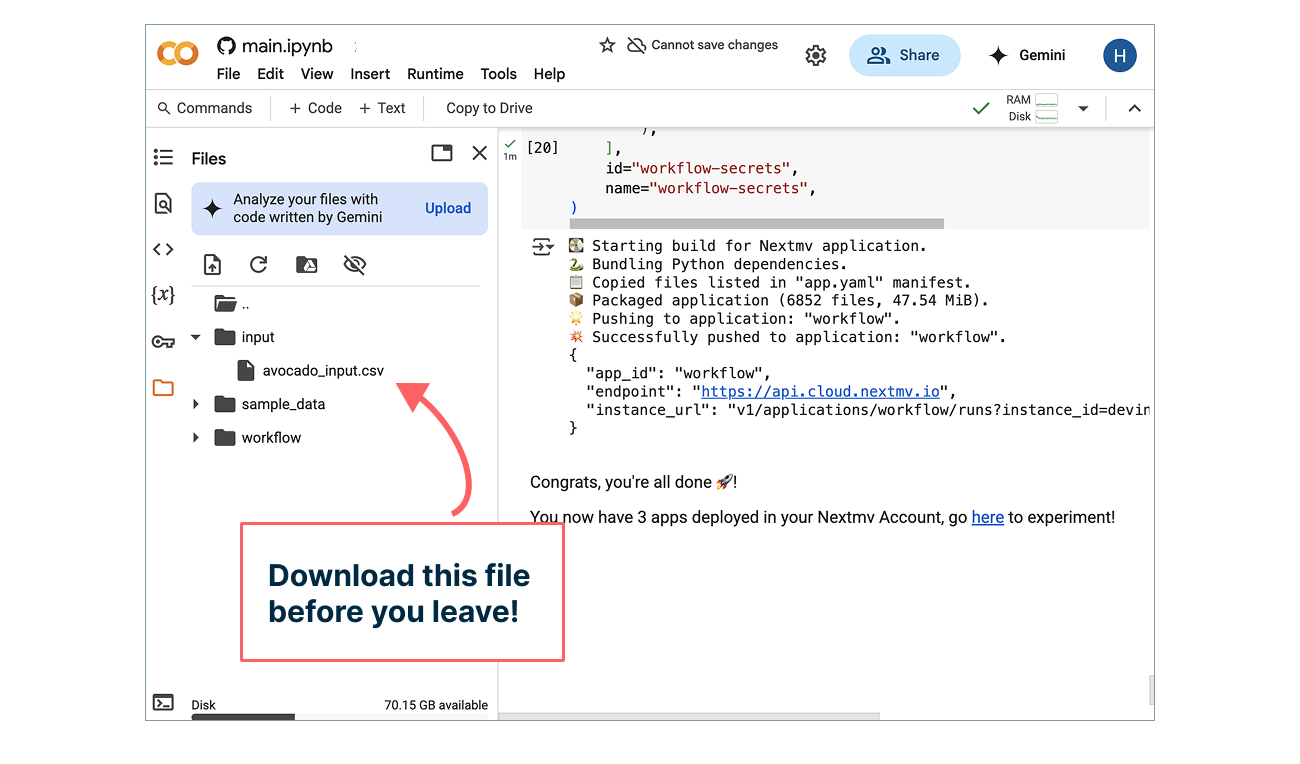The width and height of the screenshot is (1300, 764).
Task: Click the main.ipynb notebook title
Action: click(287, 46)
